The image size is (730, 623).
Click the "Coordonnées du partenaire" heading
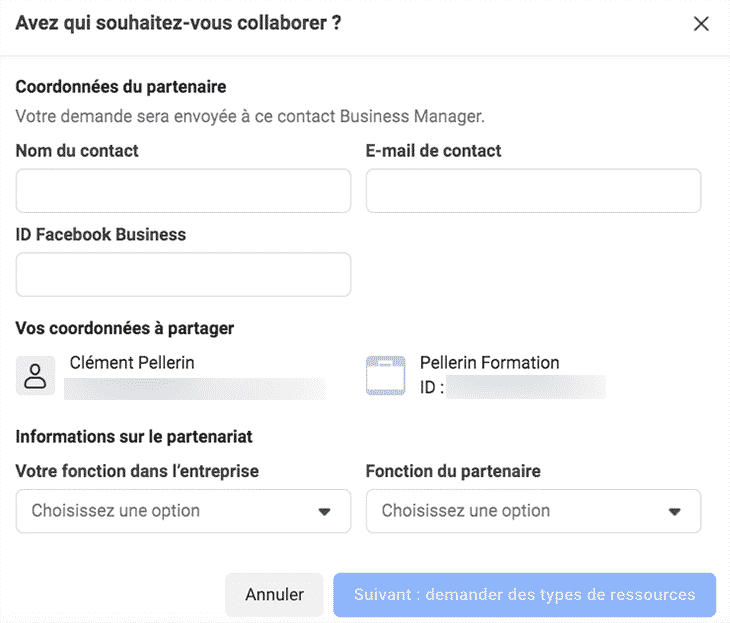[x=121, y=88]
